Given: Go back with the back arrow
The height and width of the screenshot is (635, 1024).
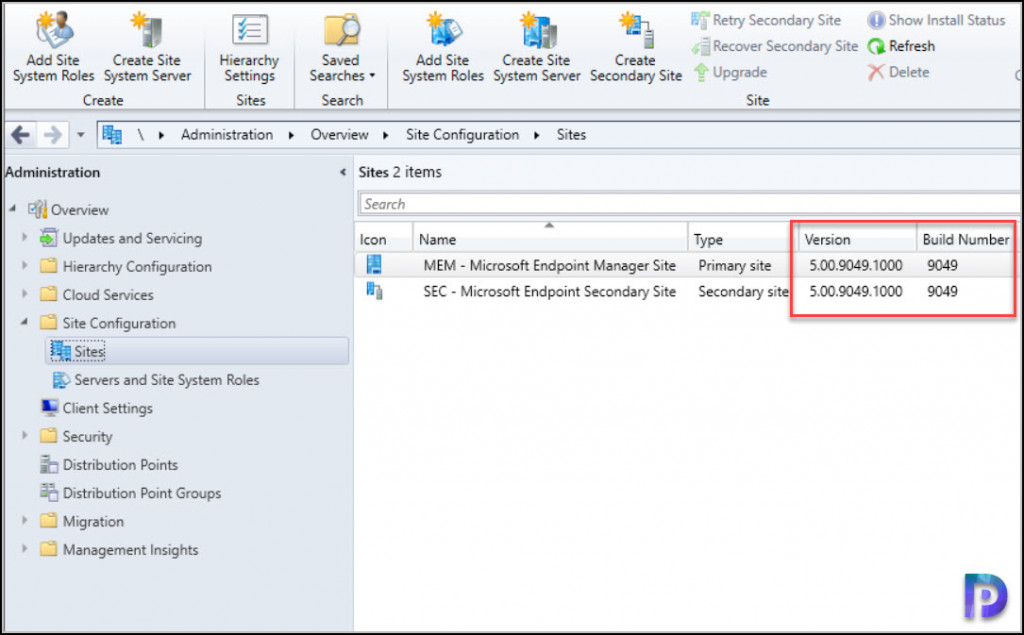Looking at the screenshot, I should coord(20,135).
